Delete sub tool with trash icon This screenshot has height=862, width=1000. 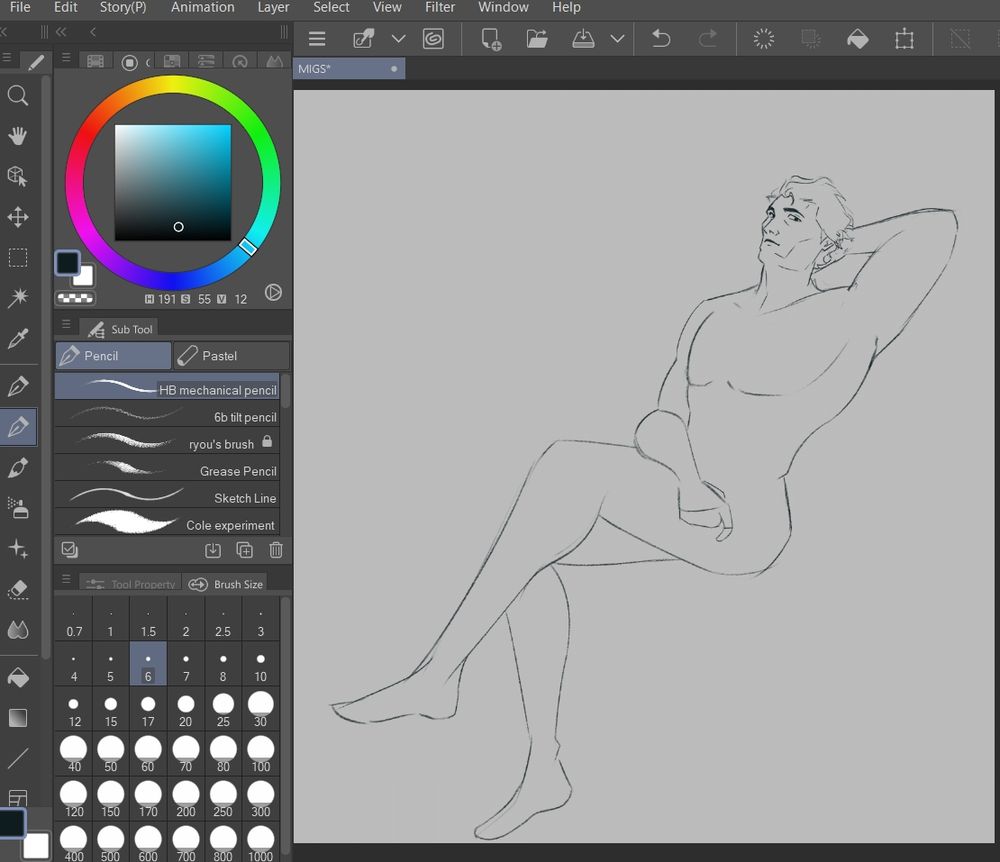pyautogui.click(x=276, y=550)
